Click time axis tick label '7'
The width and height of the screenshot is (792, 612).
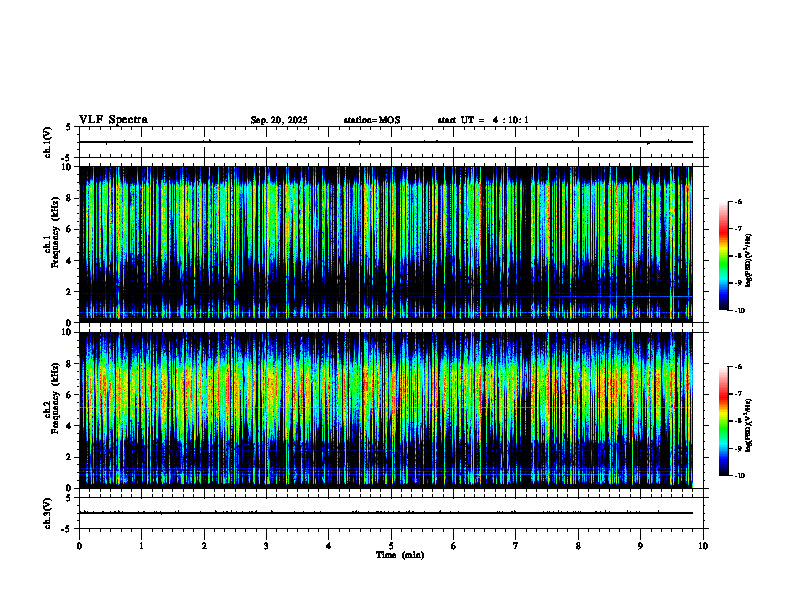click(x=516, y=546)
